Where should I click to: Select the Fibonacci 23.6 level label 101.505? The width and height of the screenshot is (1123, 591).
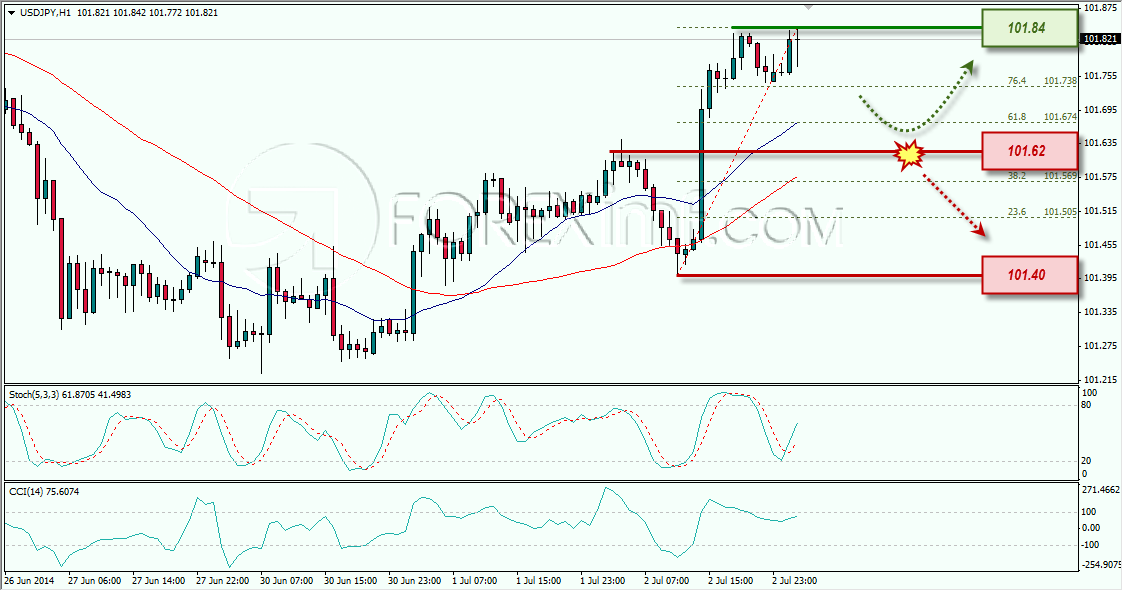pos(1060,211)
